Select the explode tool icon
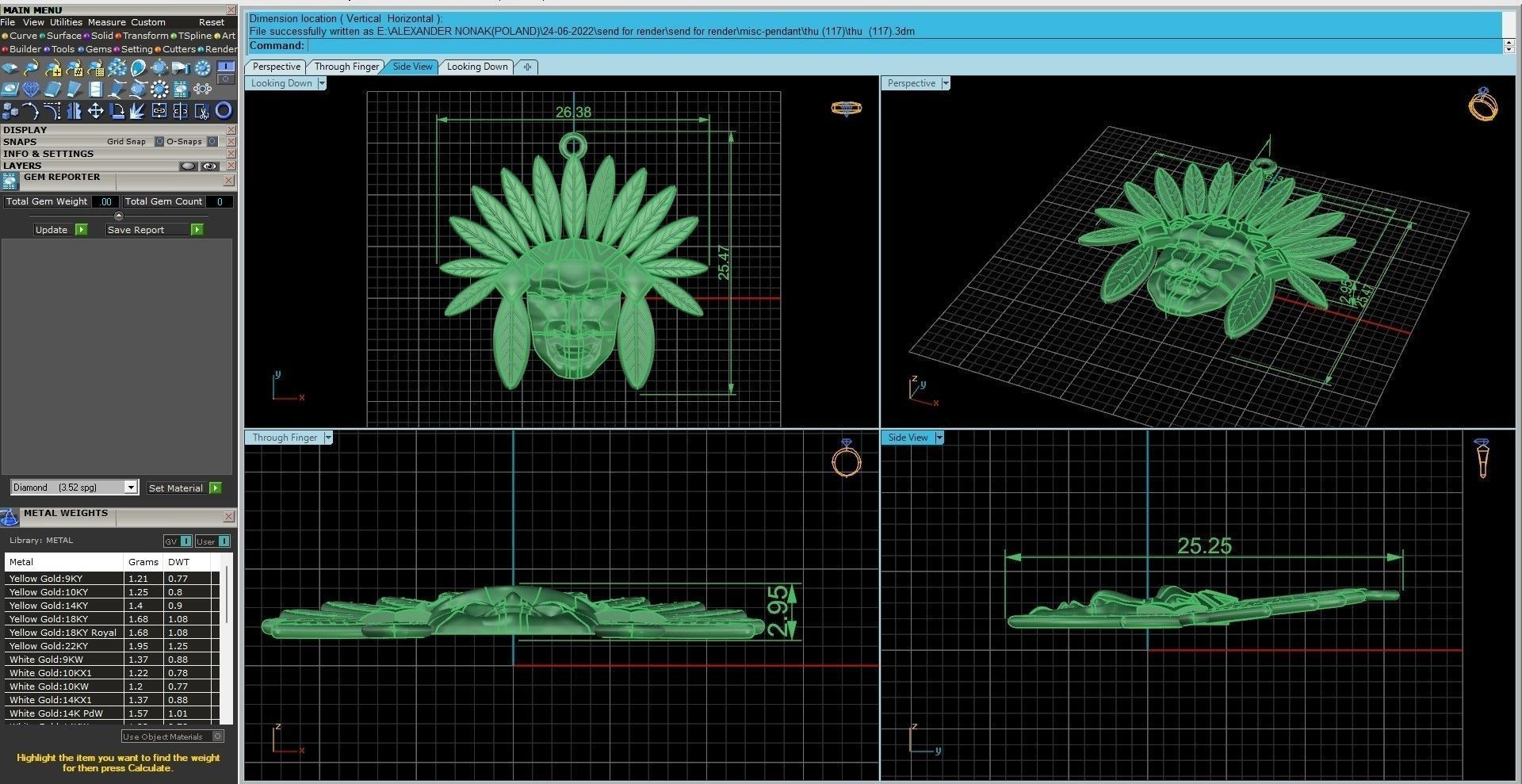1522x784 pixels. tap(139, 111)
